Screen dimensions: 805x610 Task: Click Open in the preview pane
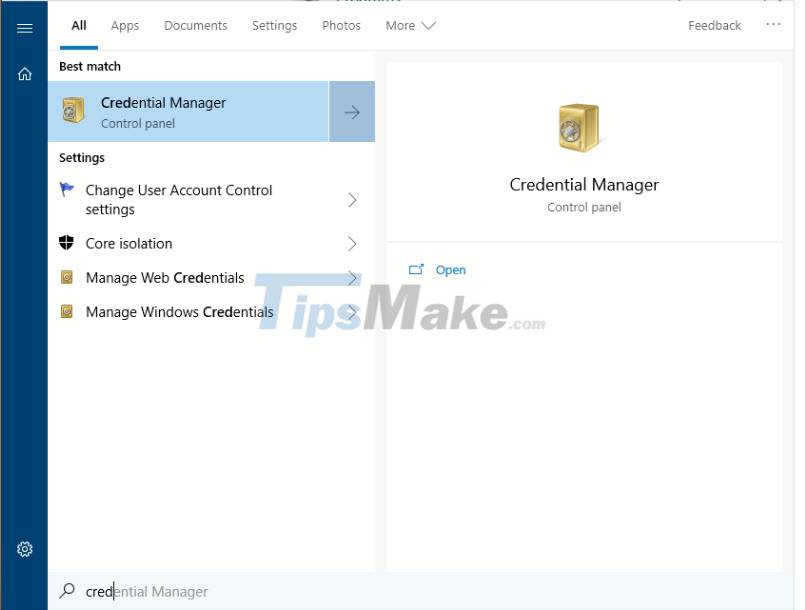(x=450, y=270)
